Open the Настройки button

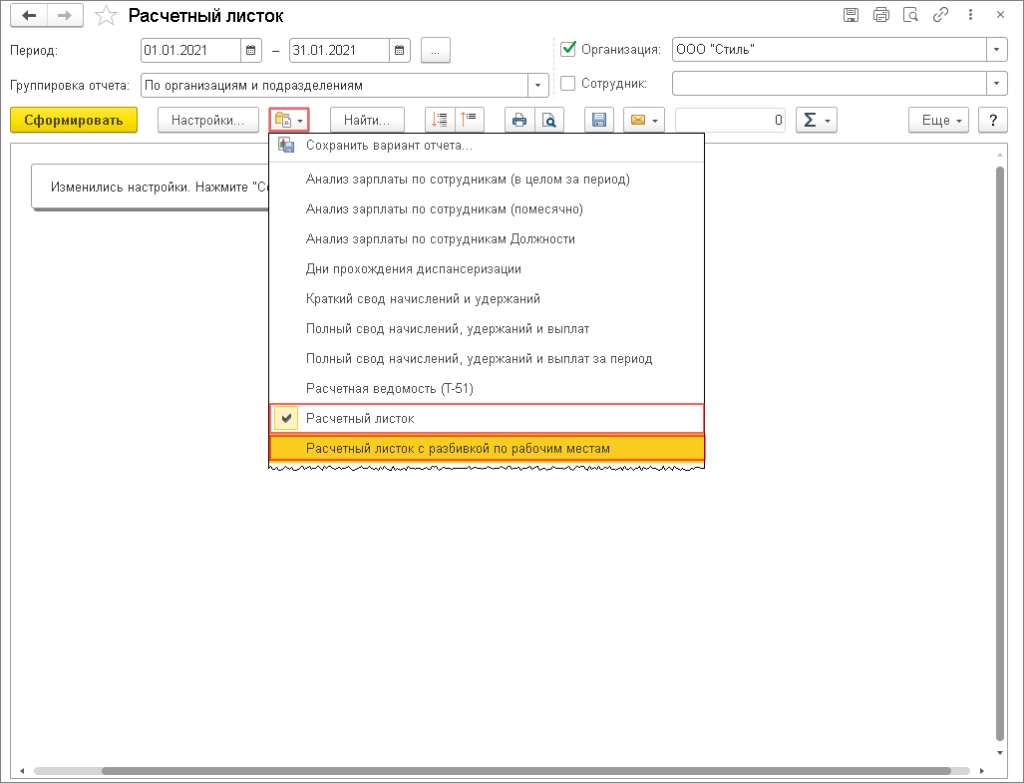(x=208, y=120)
